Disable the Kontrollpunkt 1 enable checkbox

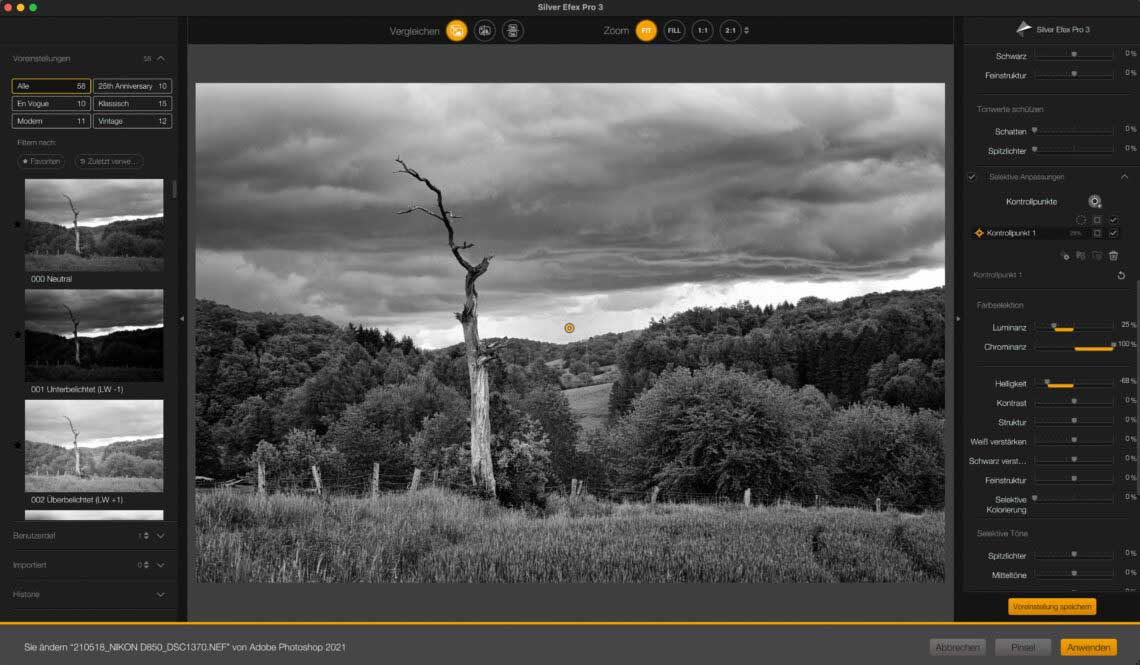pos(1113,233)
